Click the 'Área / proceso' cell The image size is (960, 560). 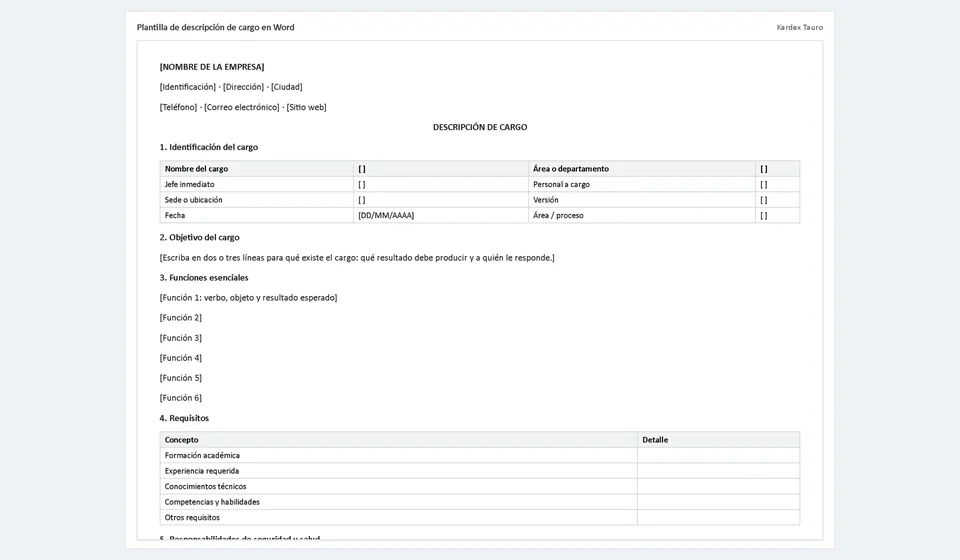tap(642, 215)
